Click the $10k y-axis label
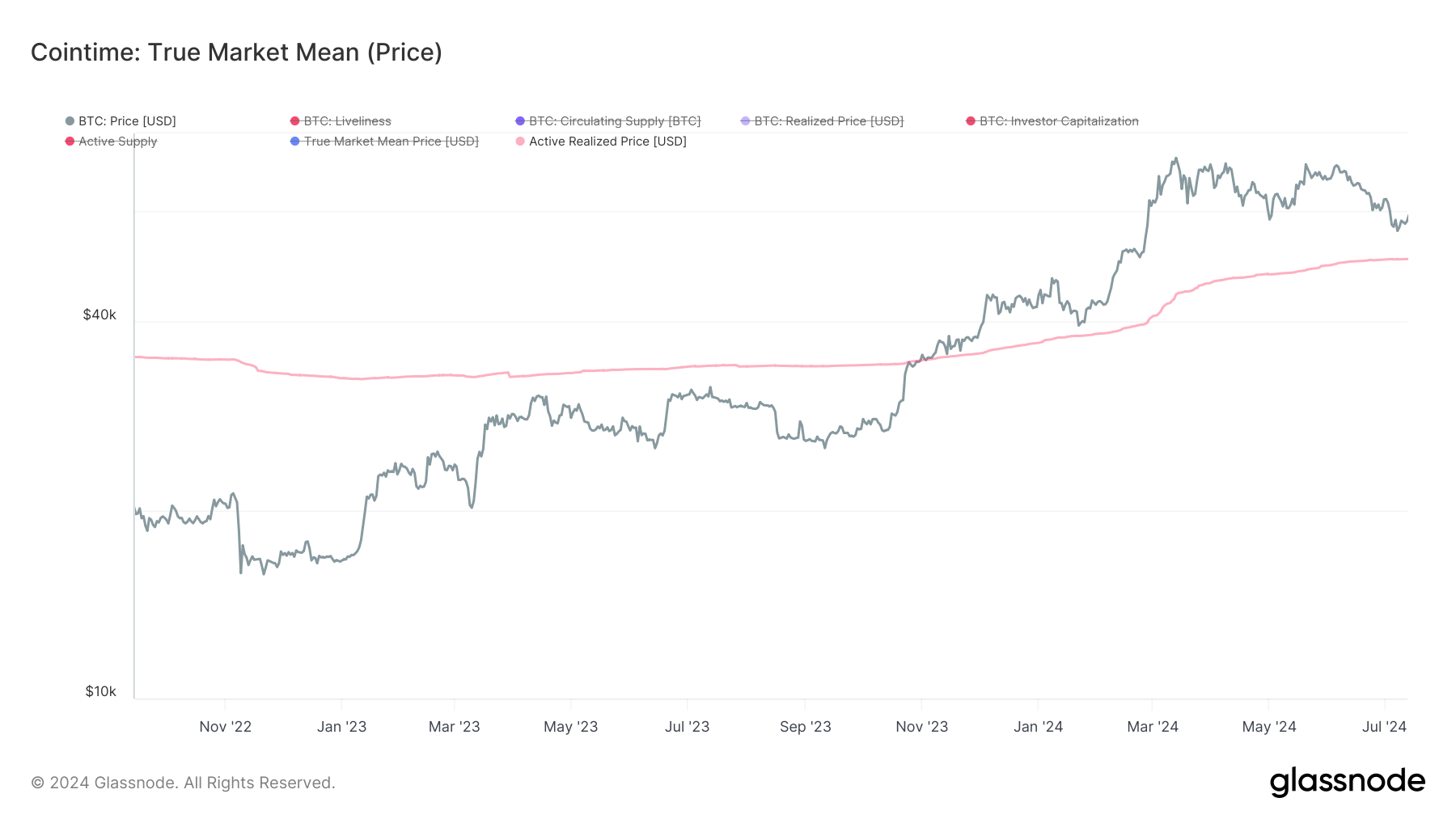 pyautogui.click(x=101, y=691)
